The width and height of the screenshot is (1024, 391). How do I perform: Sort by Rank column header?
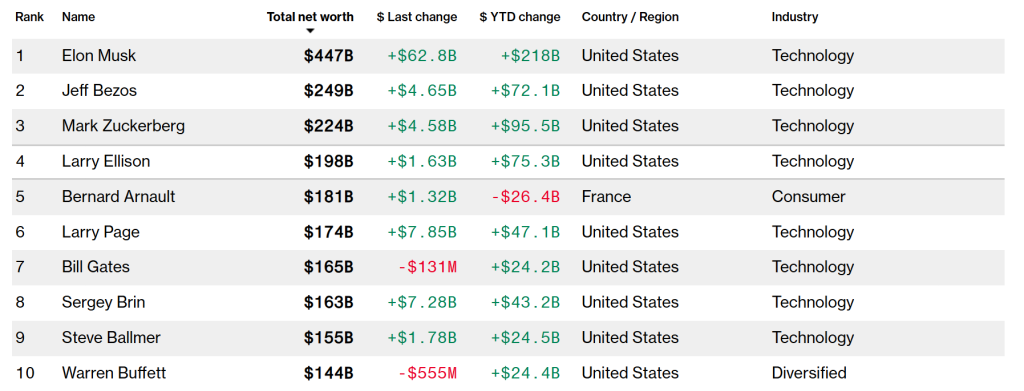coord(30,17)
